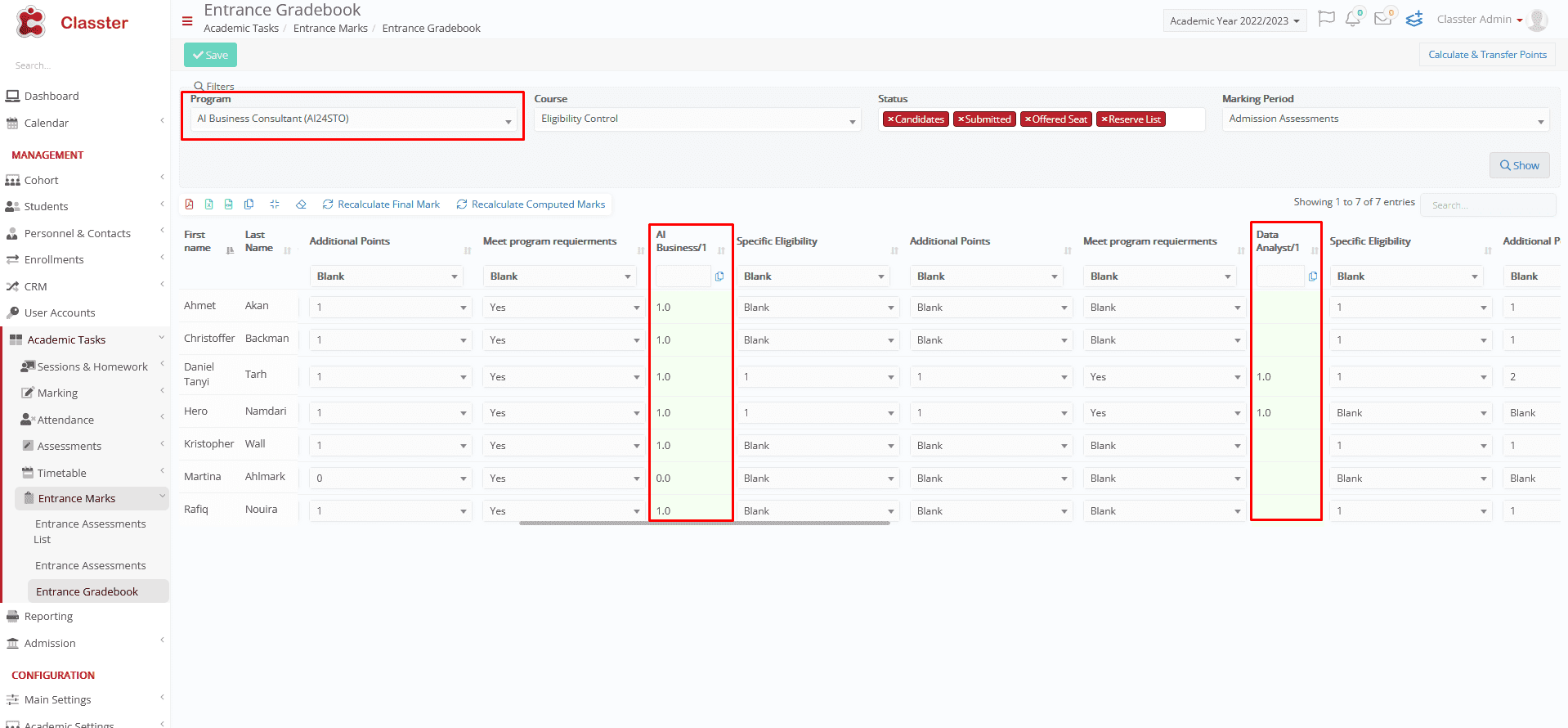The height and width of the screenshot is (728, 1568).
Task: Expand Calendar in sidebar
Action: tap(85, 123)
